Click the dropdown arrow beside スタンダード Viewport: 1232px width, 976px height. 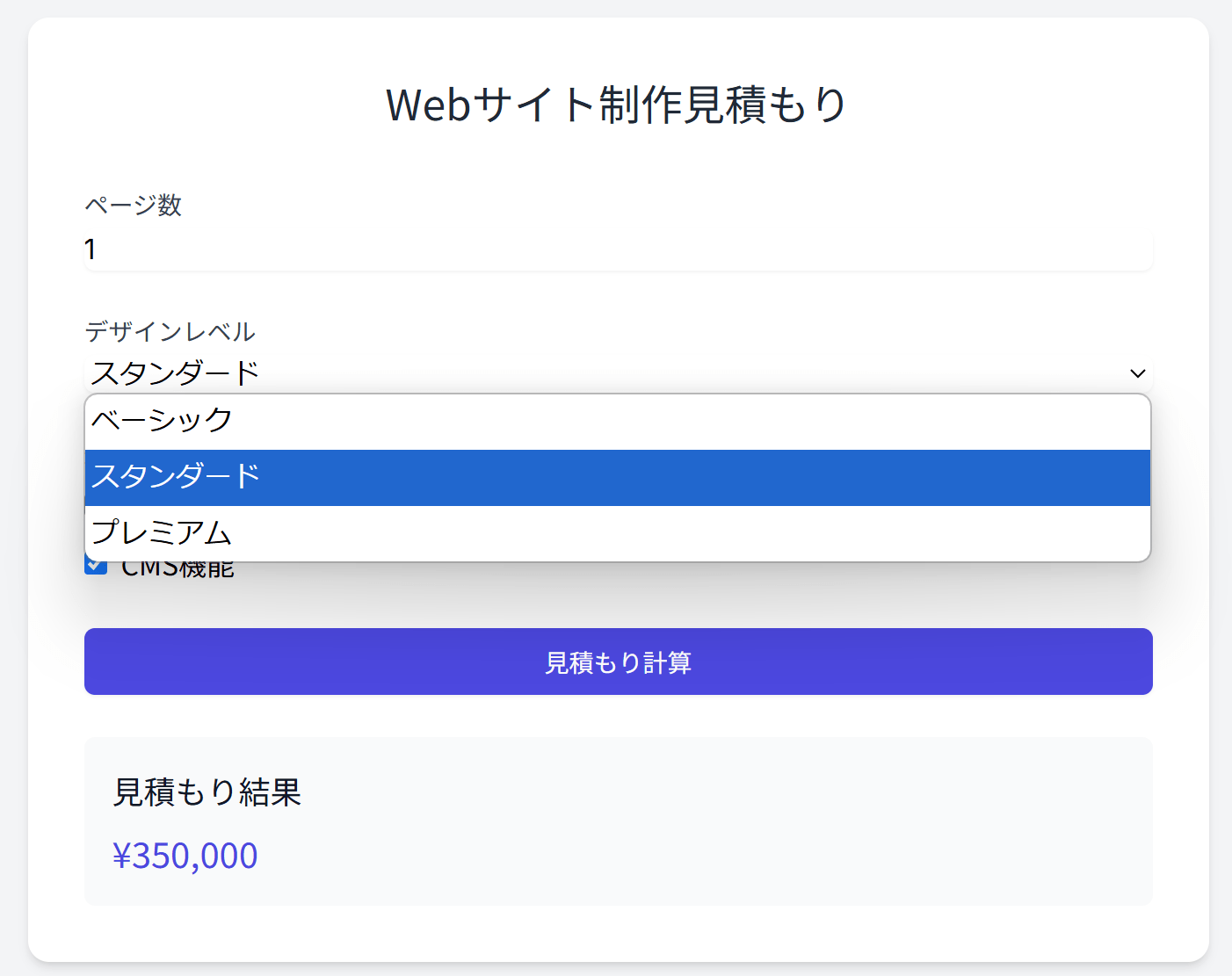click(1137, 372)
